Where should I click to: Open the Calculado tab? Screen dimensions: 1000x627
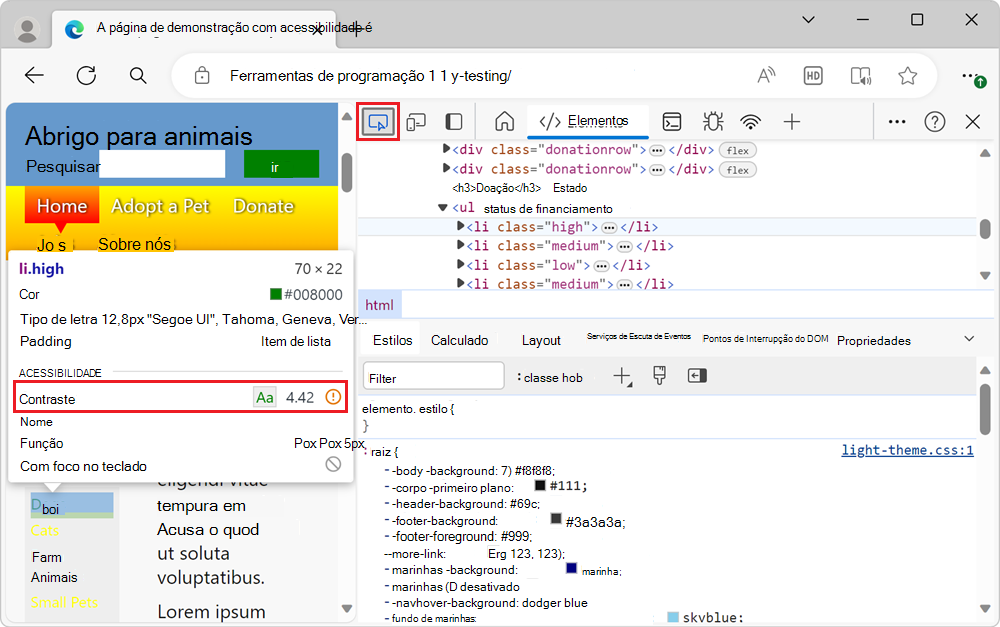click(460, 341)
